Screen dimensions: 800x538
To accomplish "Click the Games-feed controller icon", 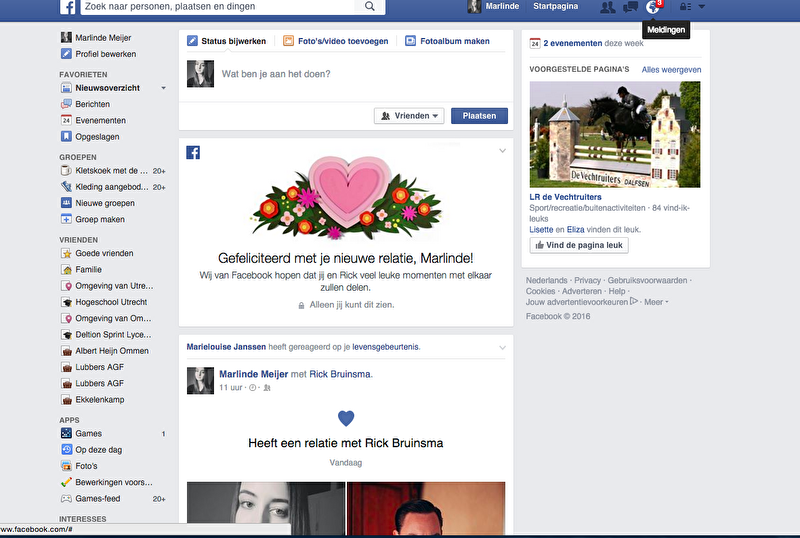I will (66, 499).
